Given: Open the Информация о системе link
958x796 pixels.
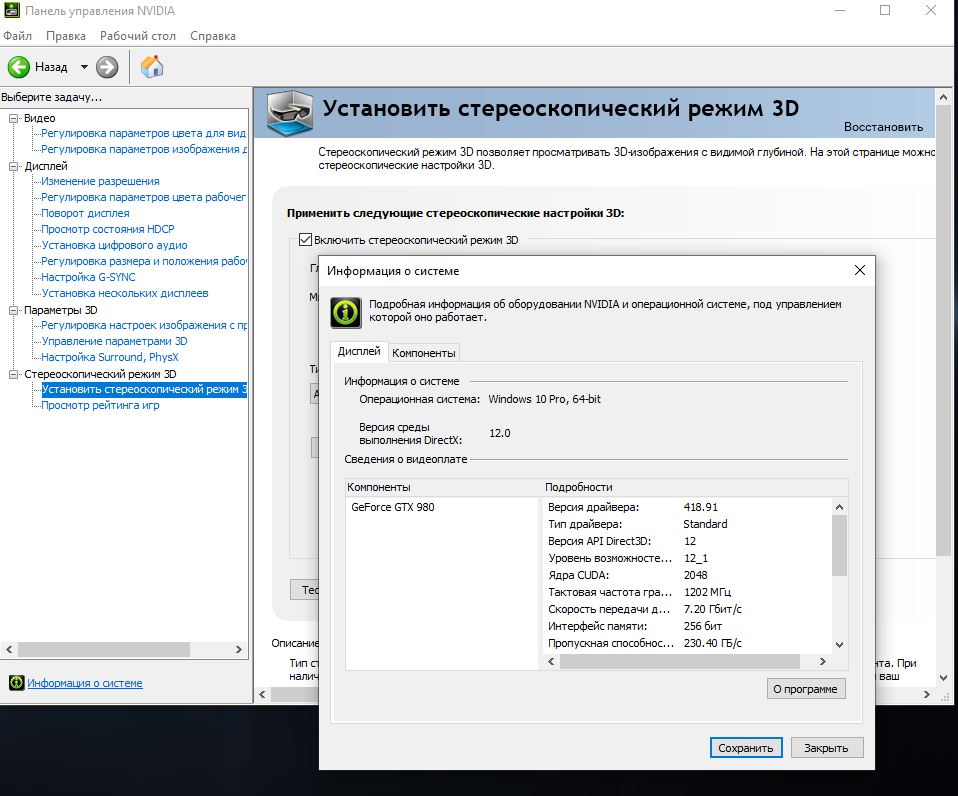Looking at the screenshot, I should coord(85,683).
